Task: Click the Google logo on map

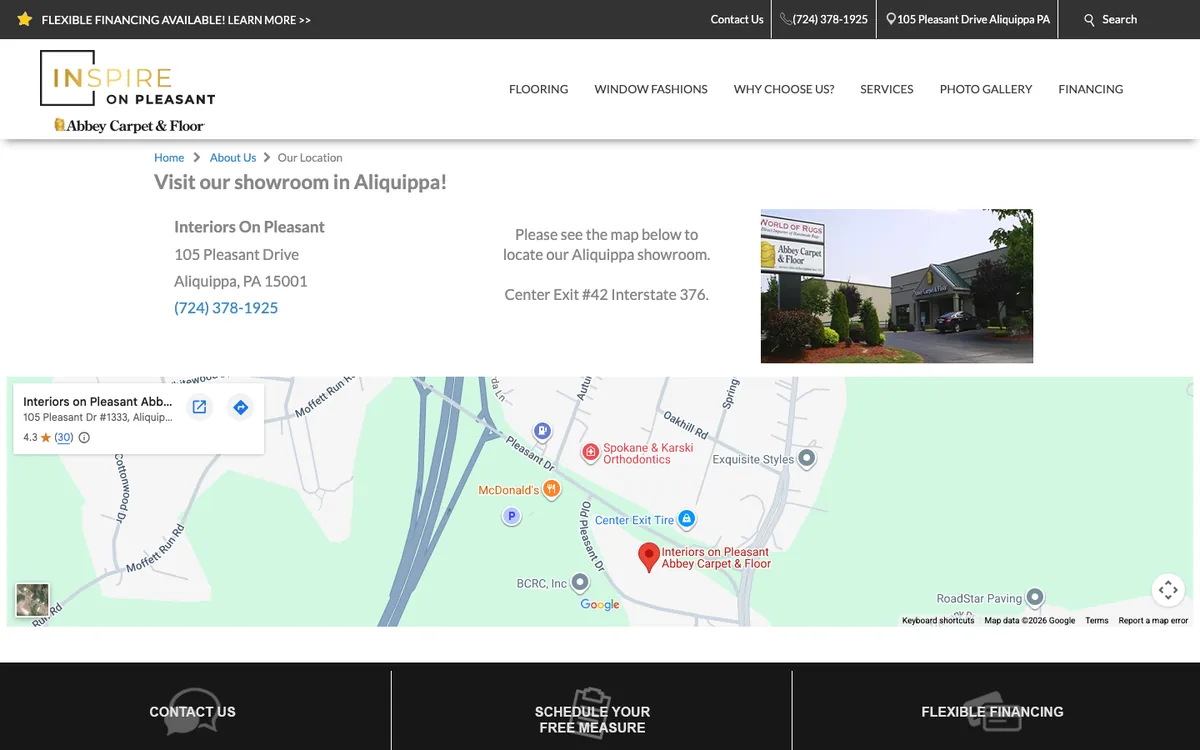Action: tap(600, 604)
